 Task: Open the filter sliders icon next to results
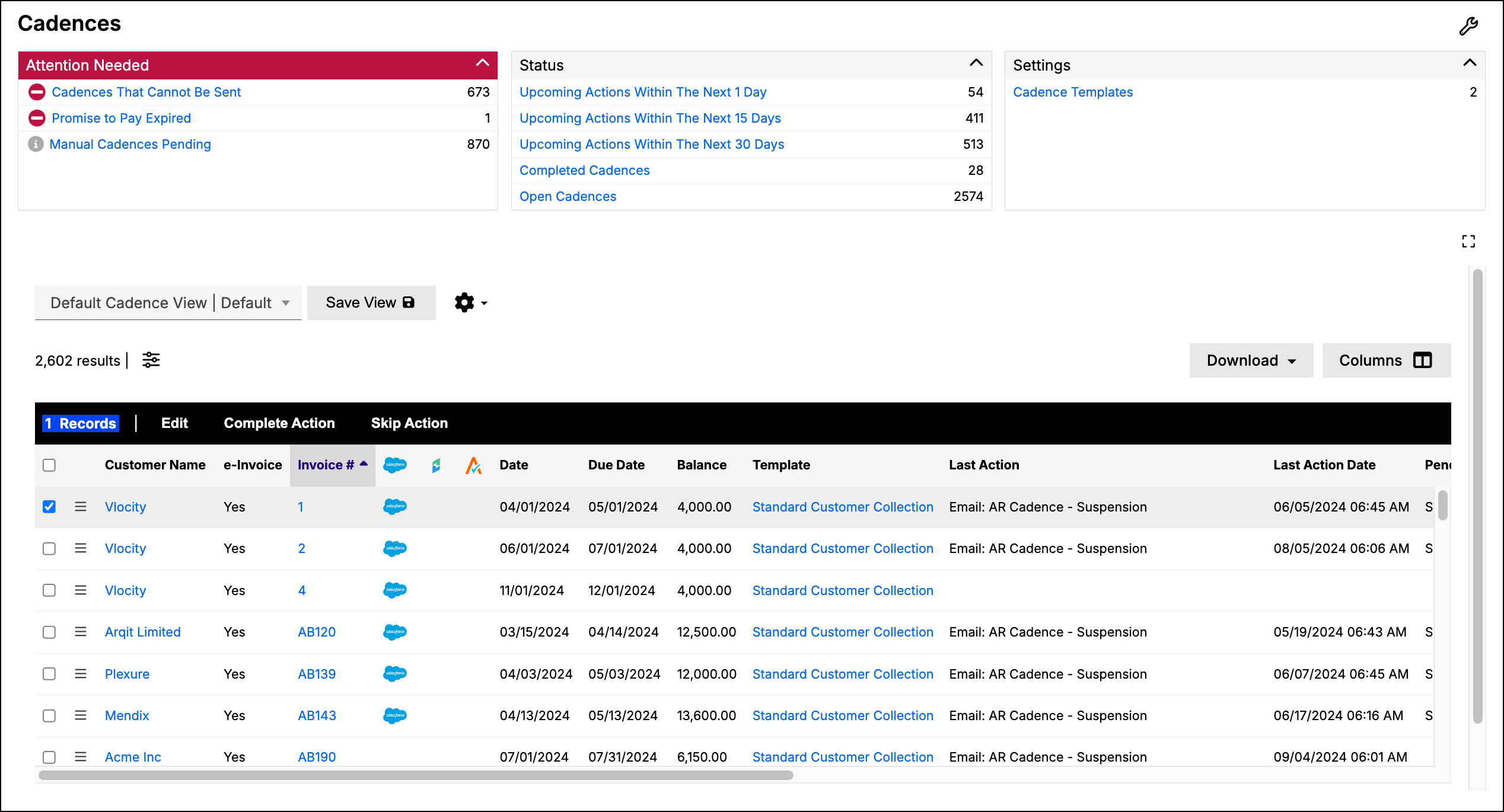(151, 360)
